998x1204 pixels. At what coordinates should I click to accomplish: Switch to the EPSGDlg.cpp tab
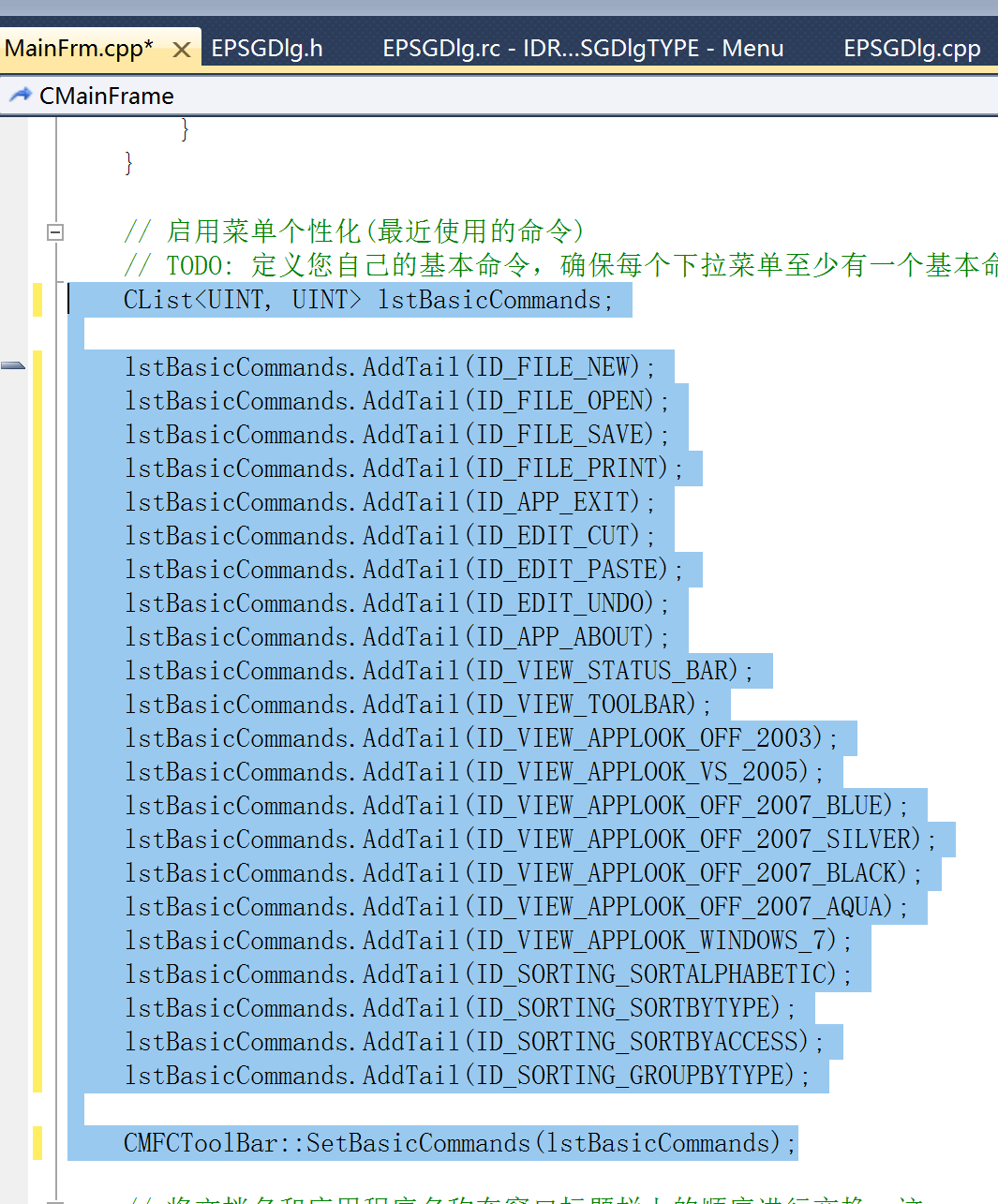click(911, 49)
